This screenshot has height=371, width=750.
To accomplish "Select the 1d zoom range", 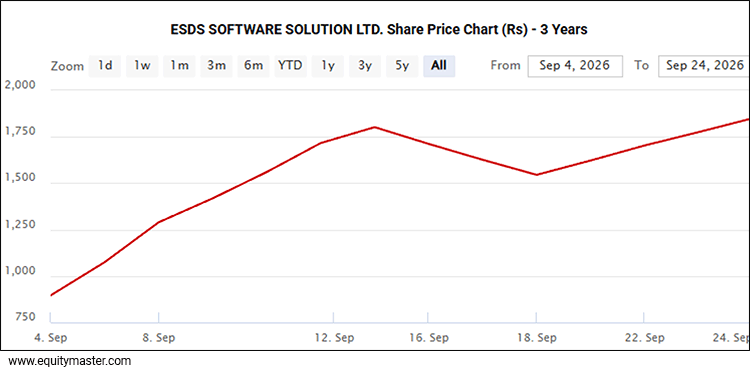I will pos(105,66).
